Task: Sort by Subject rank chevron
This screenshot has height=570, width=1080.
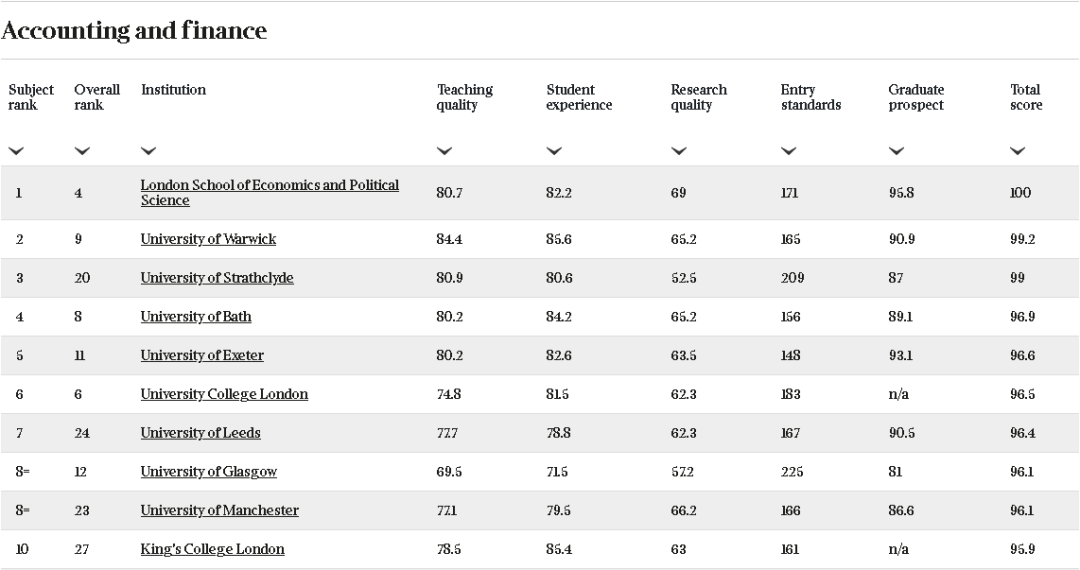Action: (x=16, y=151)
